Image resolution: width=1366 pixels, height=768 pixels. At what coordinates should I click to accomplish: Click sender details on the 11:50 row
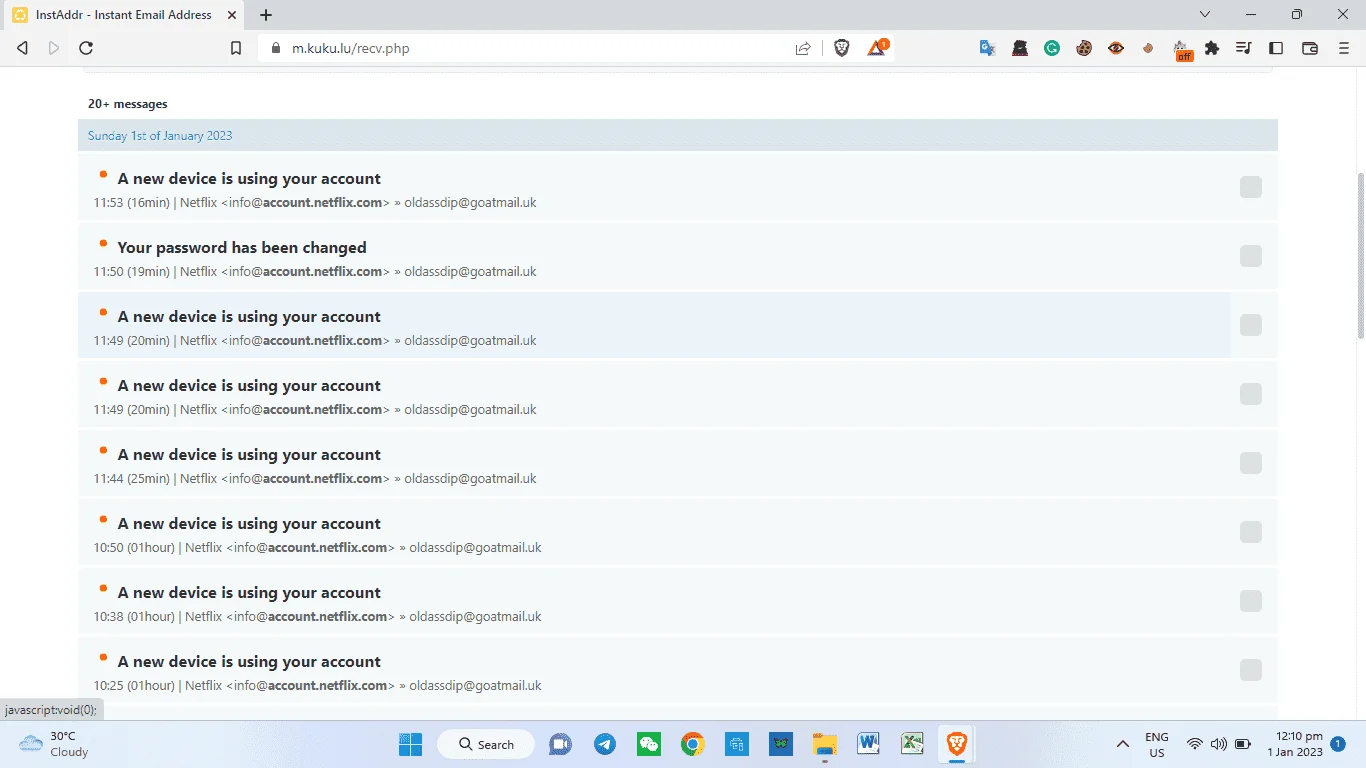(315, 272)
